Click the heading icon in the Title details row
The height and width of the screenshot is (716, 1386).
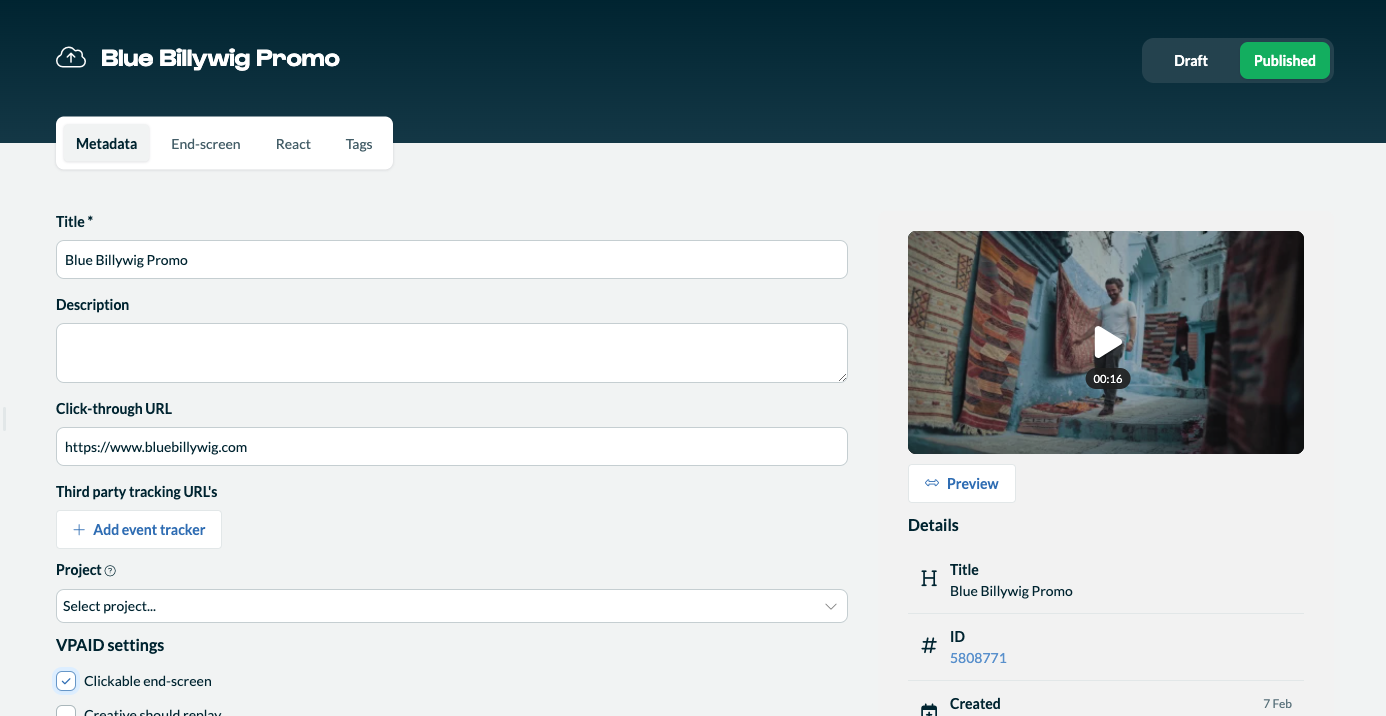point(929,579)
